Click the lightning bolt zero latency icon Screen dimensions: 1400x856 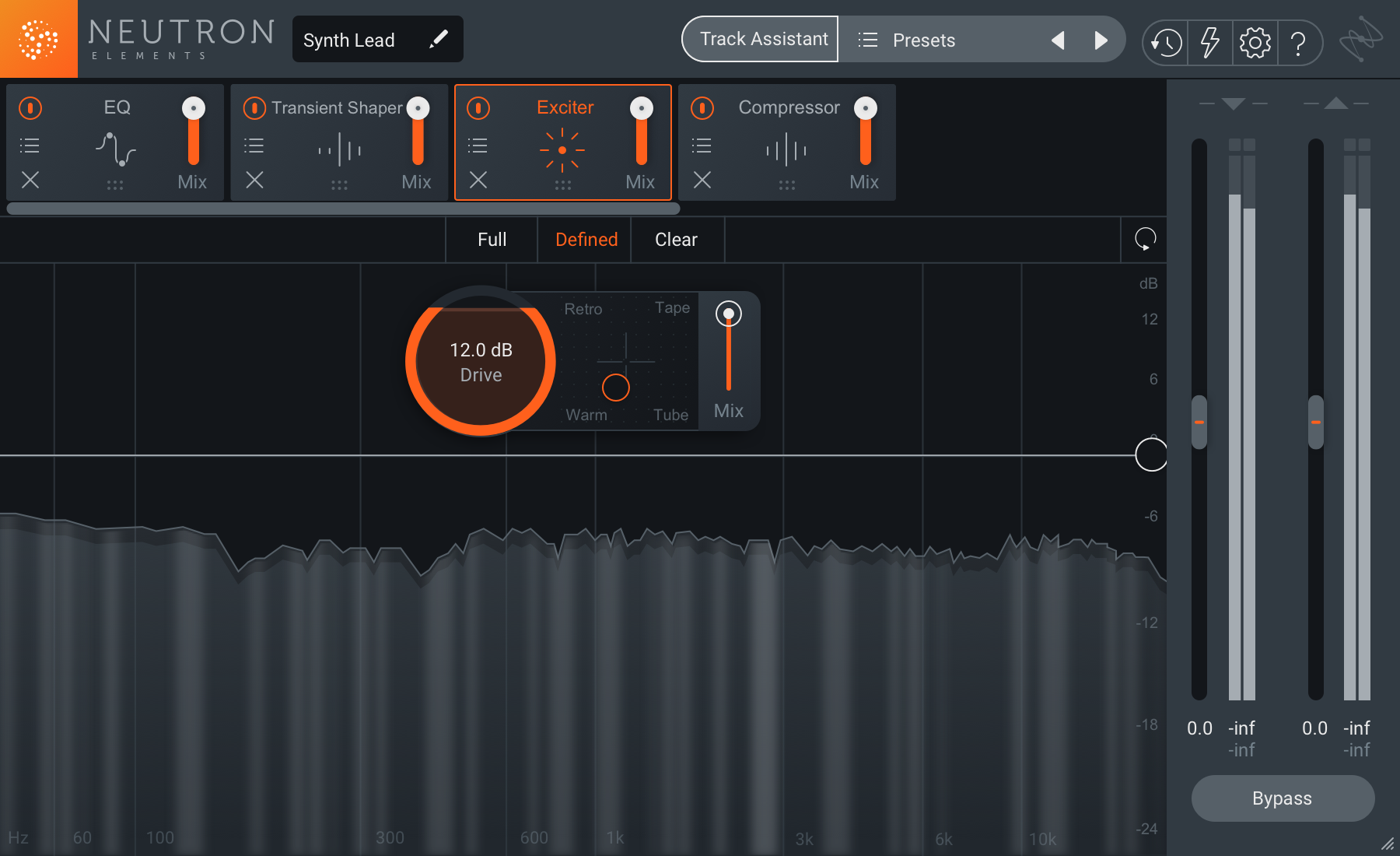point(1209,42)
